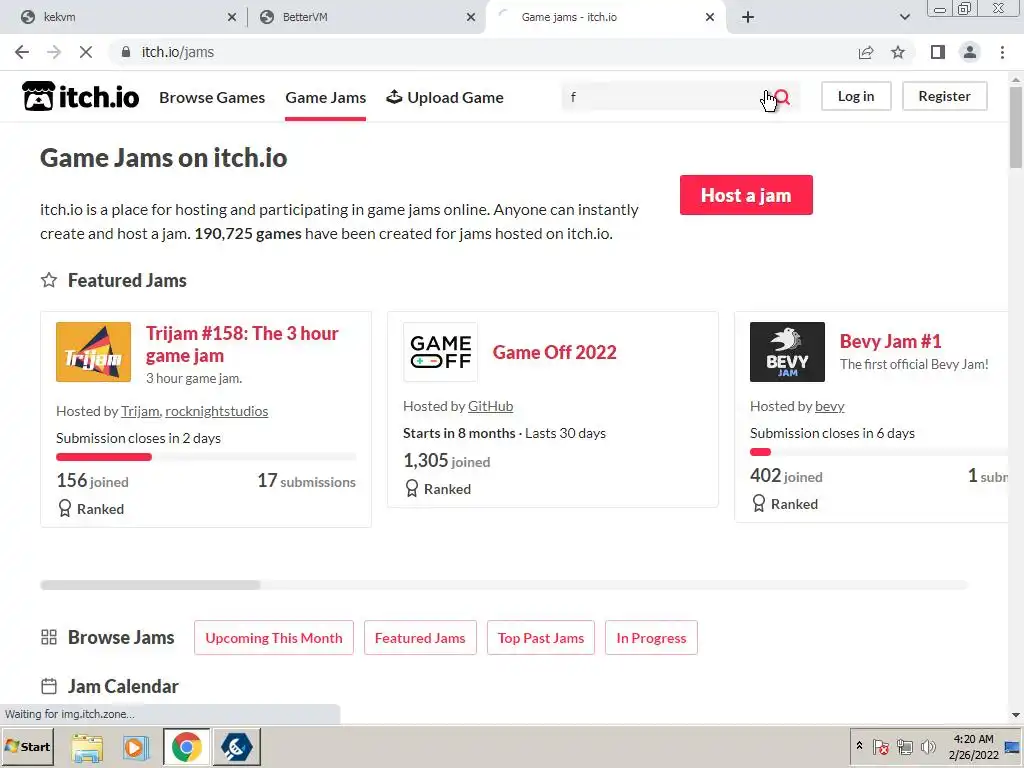The width and height of the screenshot is (1024, 768).
Task: Open the rocknightstudios host link
Action: coord(217,411)
